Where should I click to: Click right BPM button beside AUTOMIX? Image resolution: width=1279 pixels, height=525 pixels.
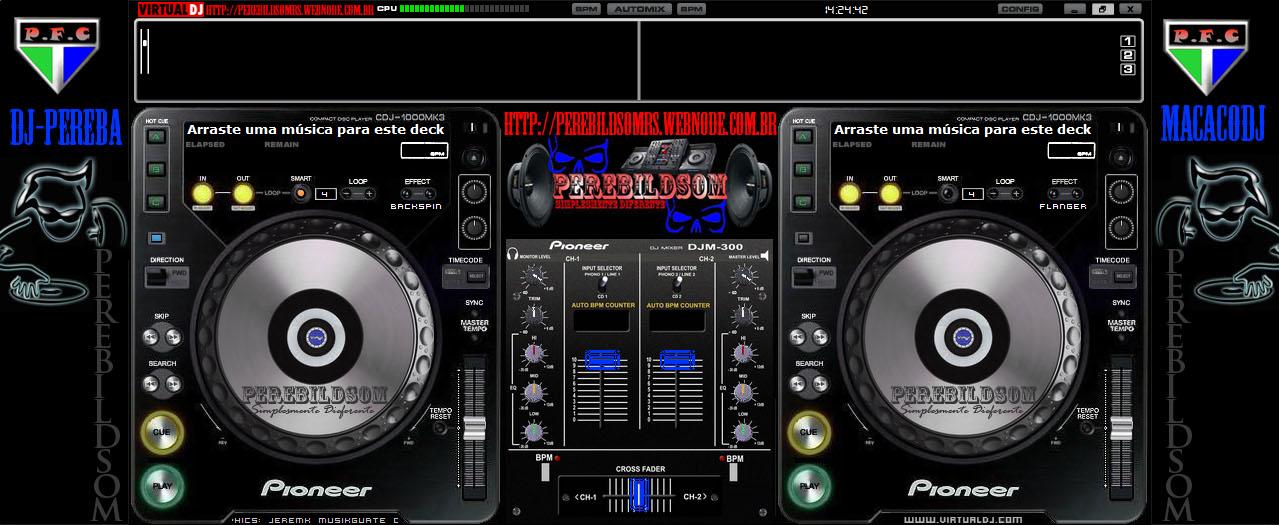pos(691,9)
